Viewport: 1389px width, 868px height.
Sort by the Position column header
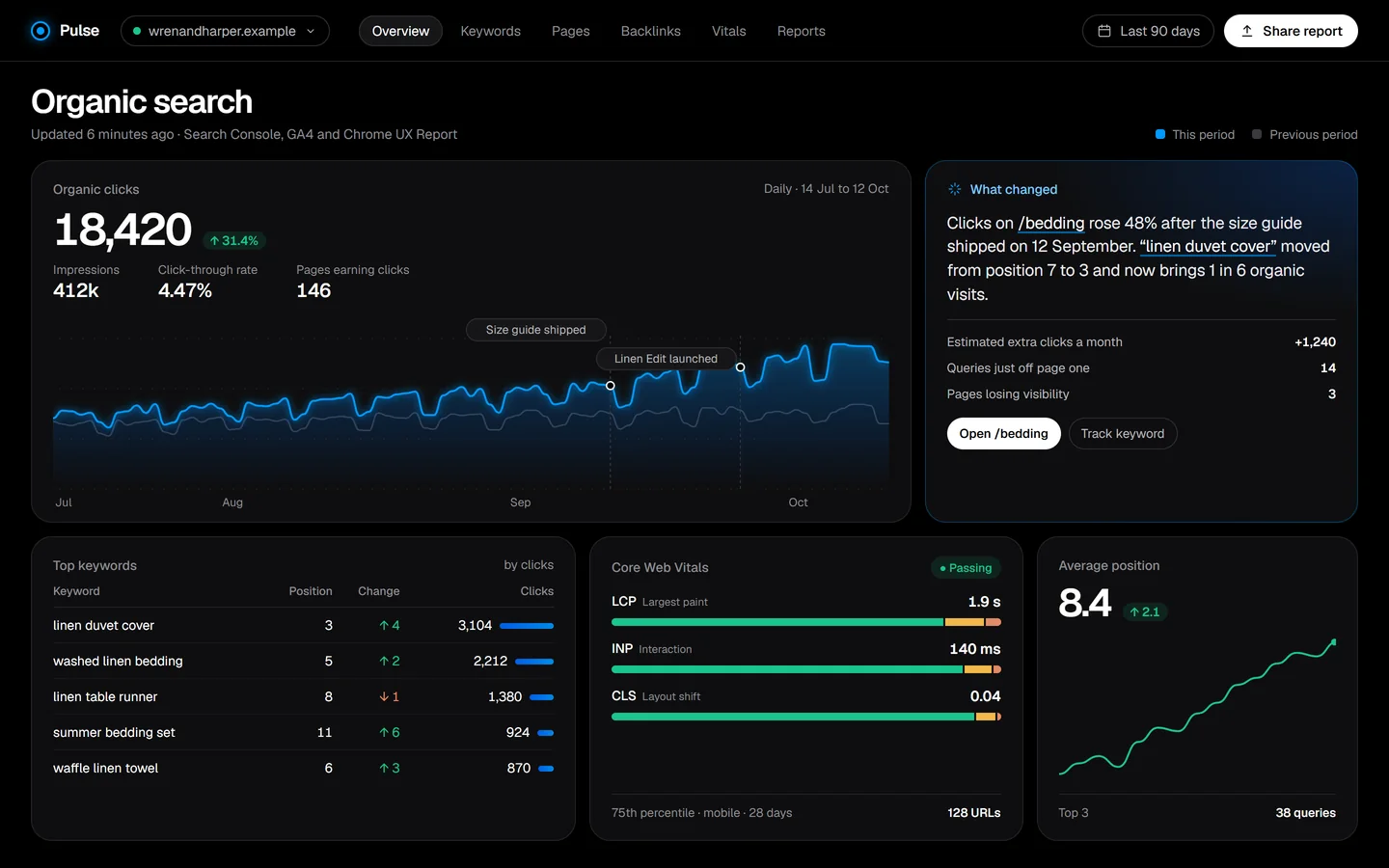311,591
